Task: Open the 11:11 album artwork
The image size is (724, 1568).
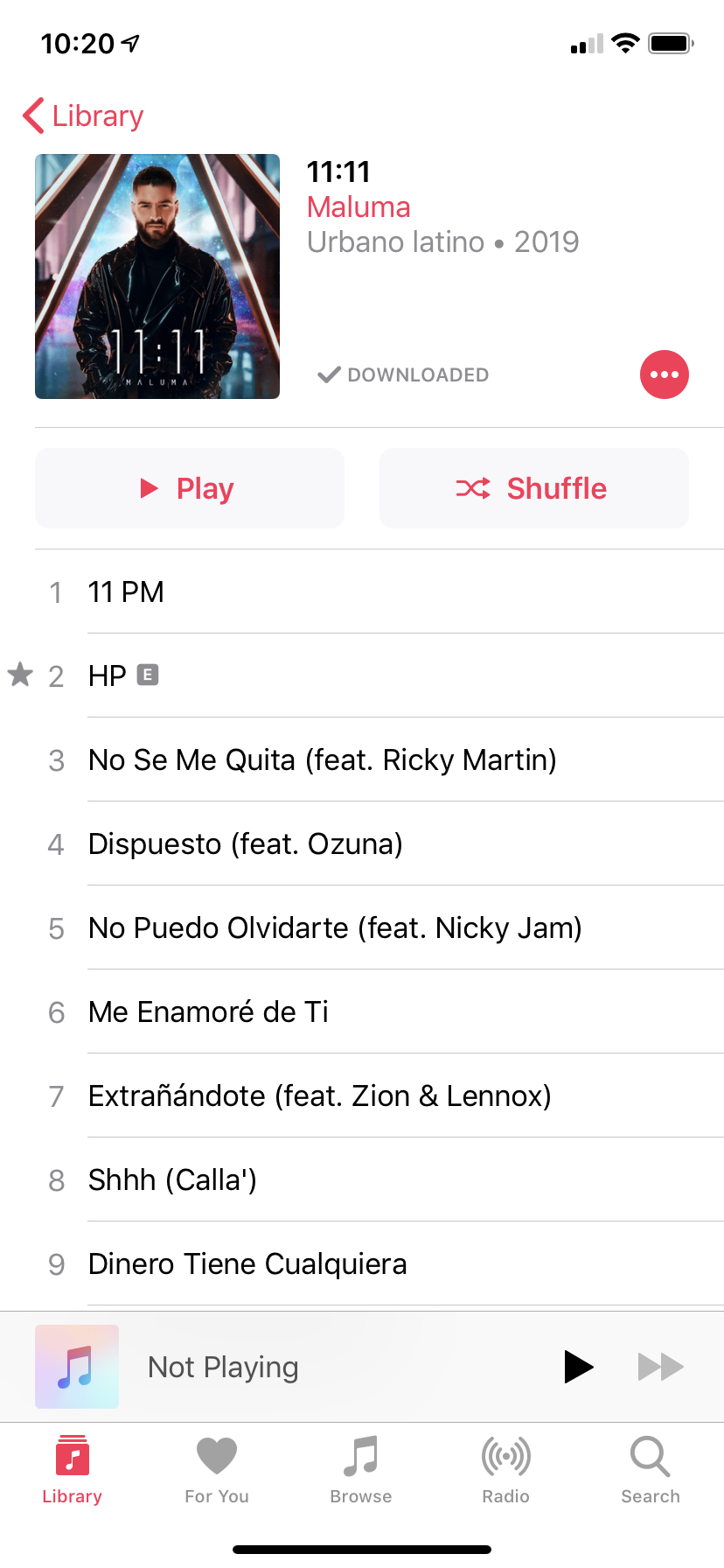Action: [157, 276]
